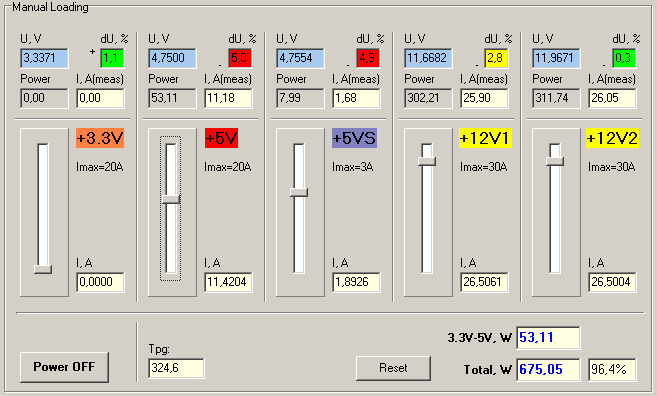Click the +5VS voltage reading 4,7554

pos(300,58)
